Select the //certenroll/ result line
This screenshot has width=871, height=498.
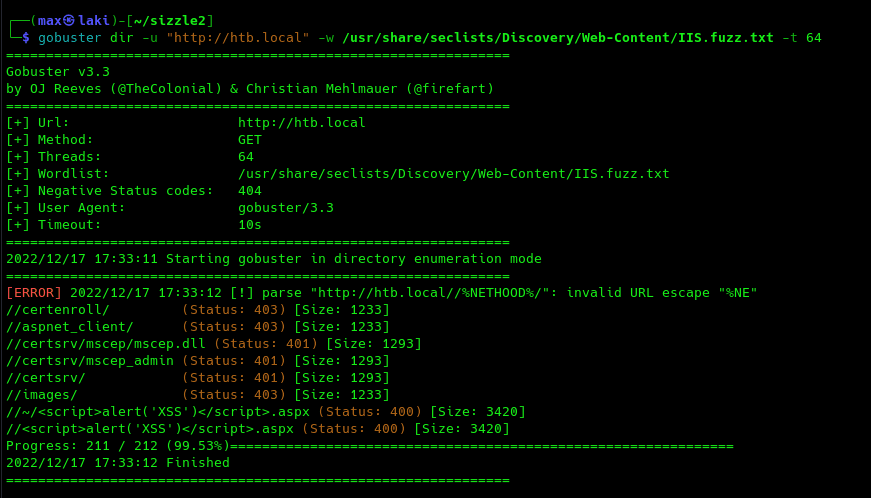coord(198,310)
